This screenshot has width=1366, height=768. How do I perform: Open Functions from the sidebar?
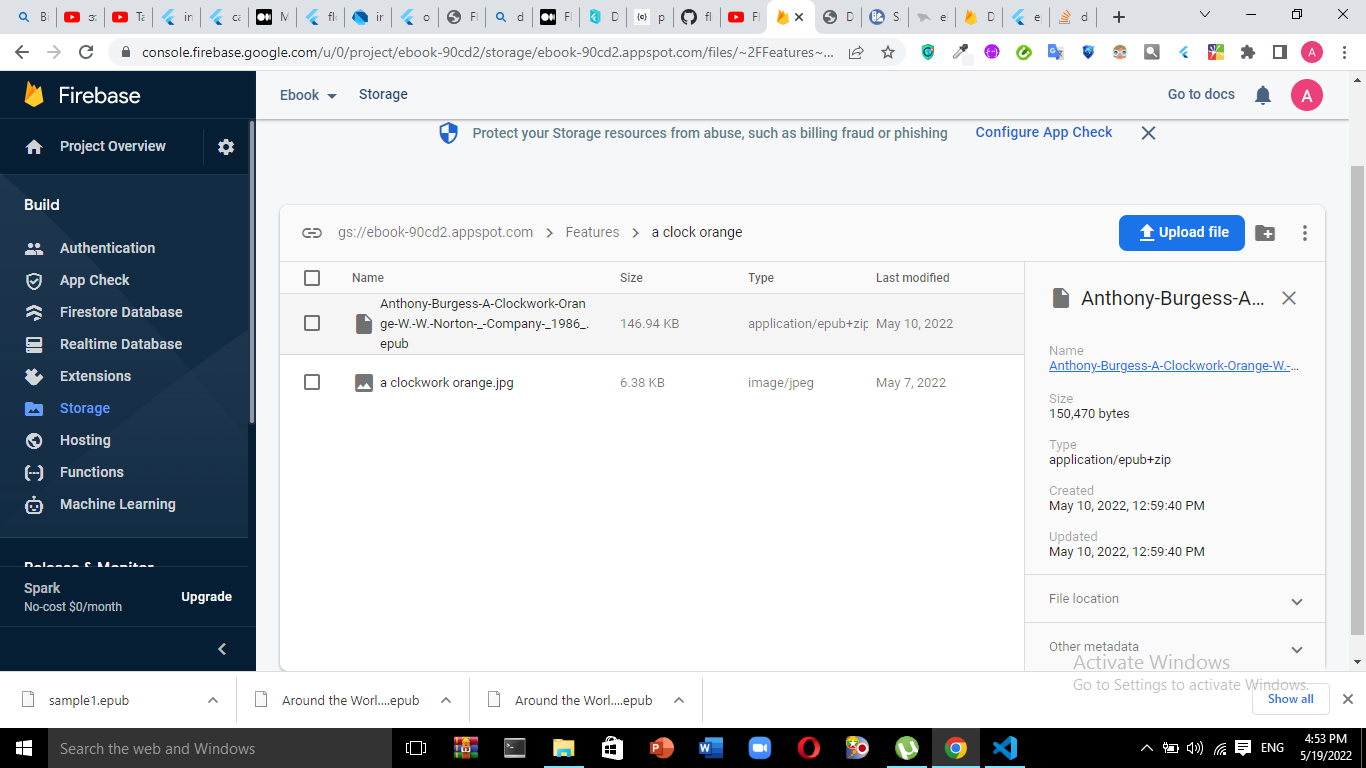point(92,472)
